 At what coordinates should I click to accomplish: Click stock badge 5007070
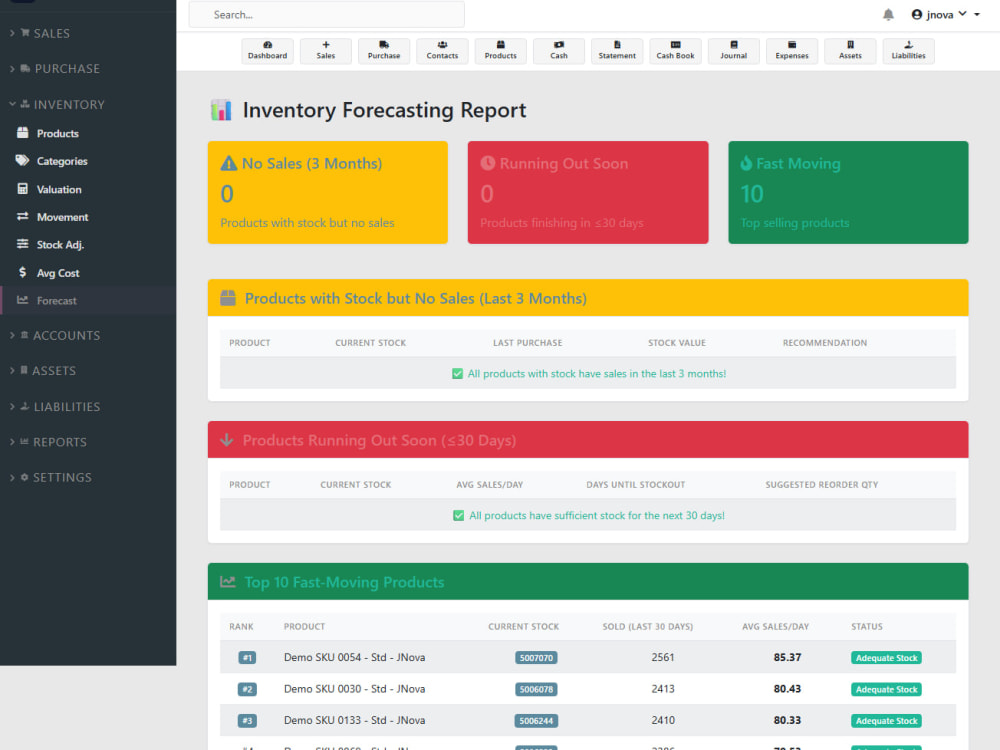pyautogui.click(x=536, y=658)
